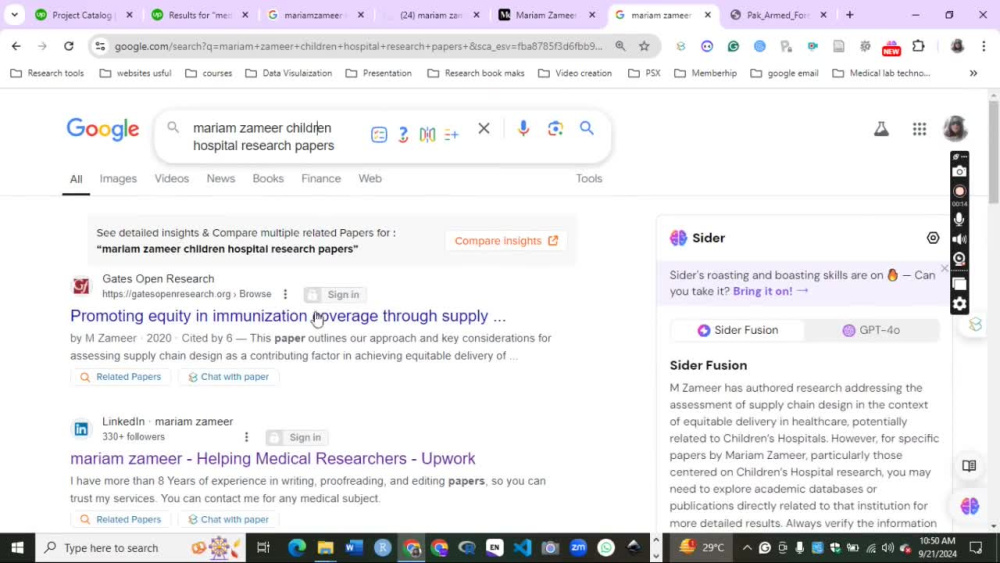Go back to the previous page
The width and height of the screenshot is (1000, 563).
click(x=16, y=46)
